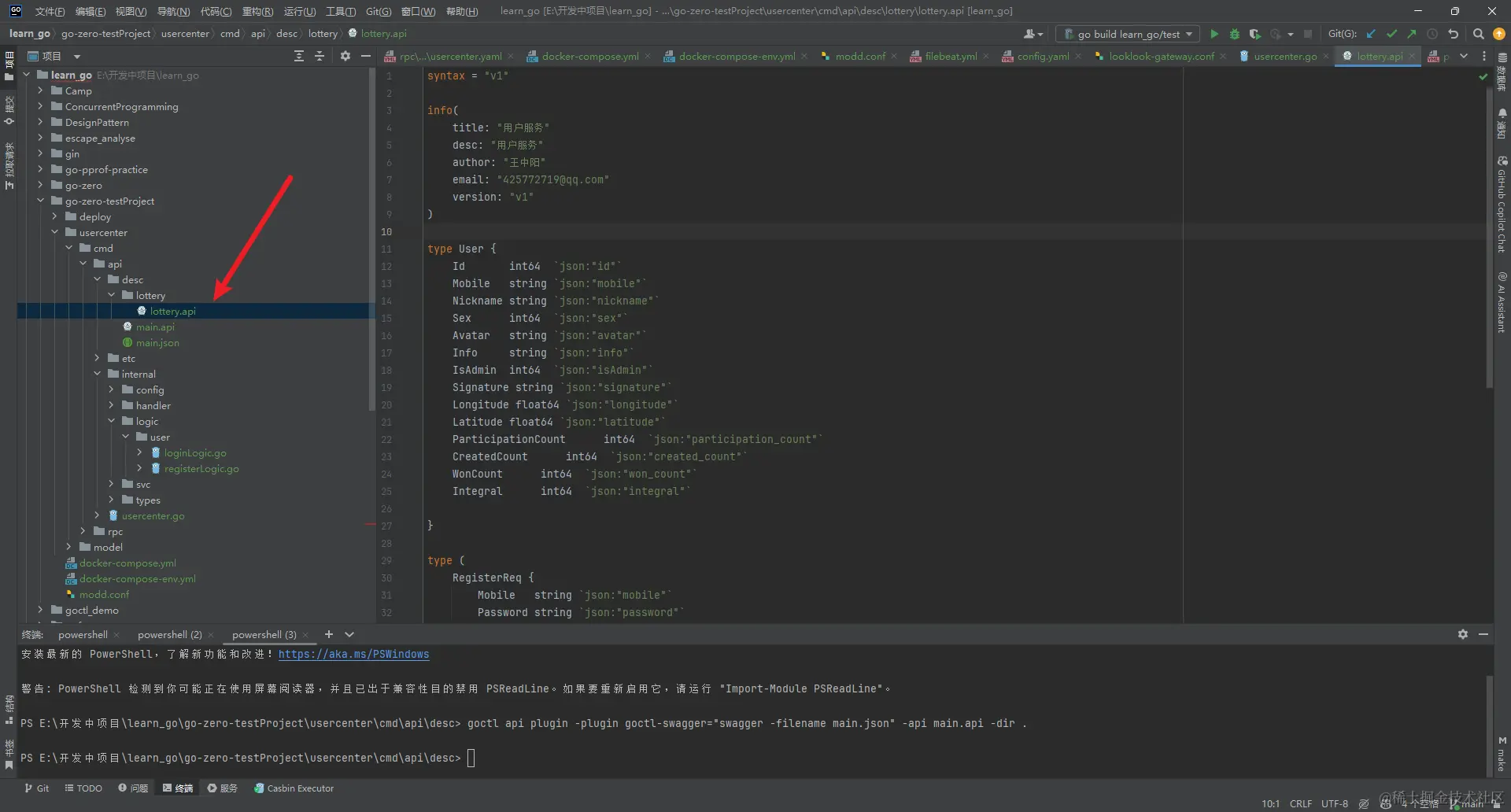This screenshot has height=812, width=1511.
Task: Show hidden editor tabs list
Action: tap(1464, 56)
